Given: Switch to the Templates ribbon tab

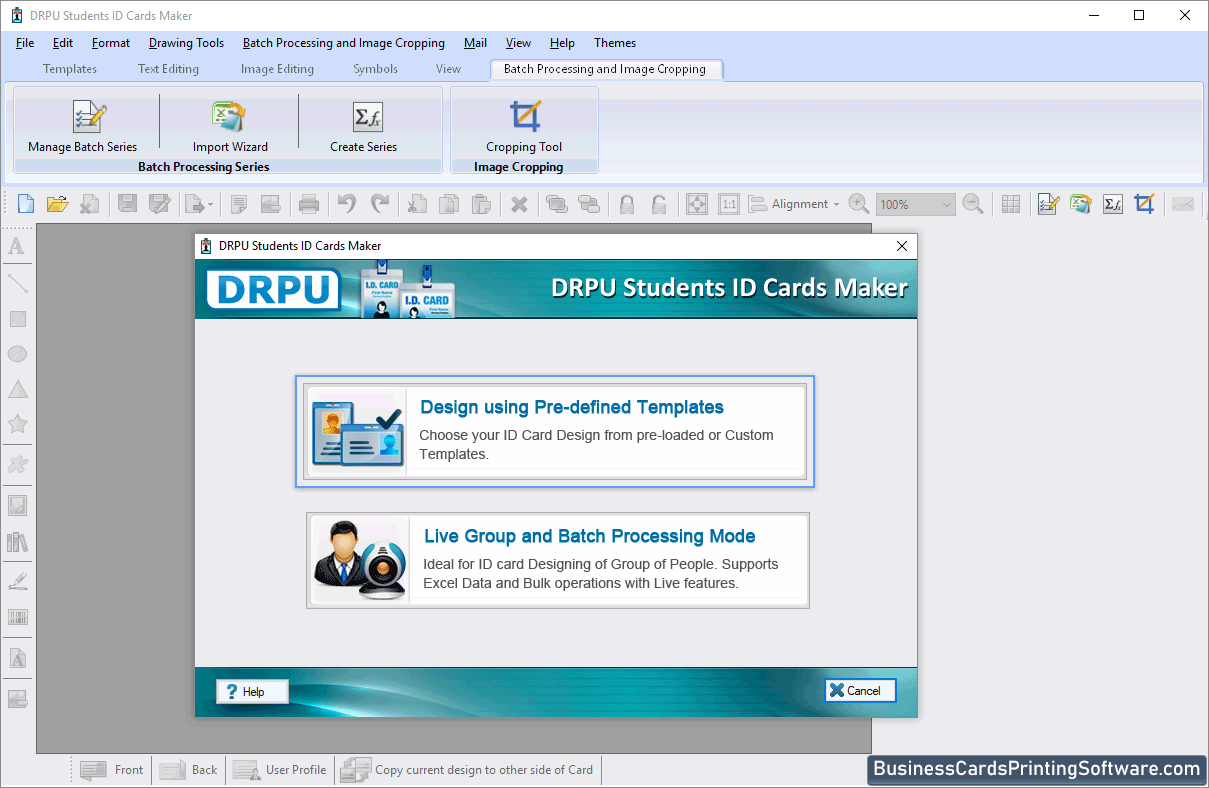Looking at the screenshot, I should pyautogui.click(x=70, y=69).
